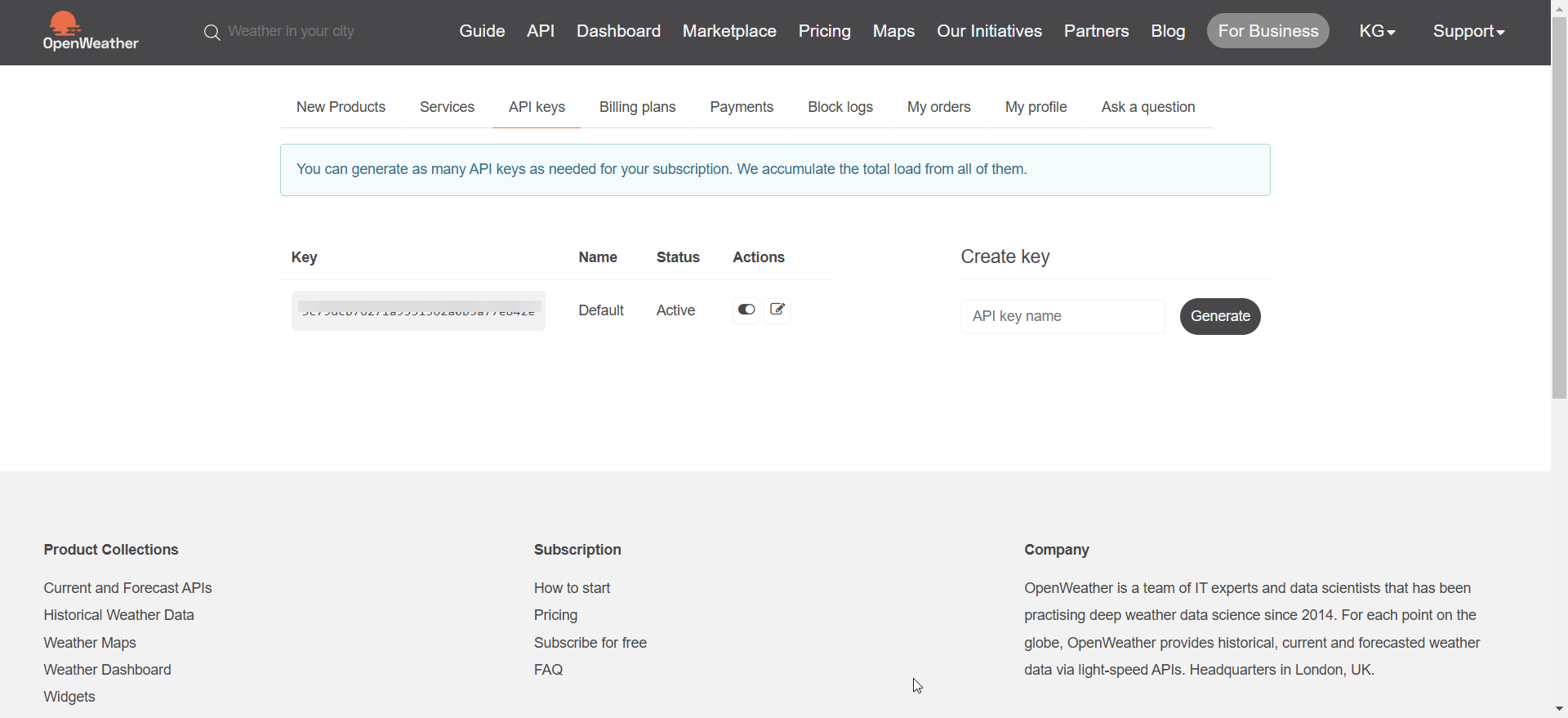Open Dashboard in the top navigation
The width and height of the screenshot is (1568, 718).
tap(618, 31)
